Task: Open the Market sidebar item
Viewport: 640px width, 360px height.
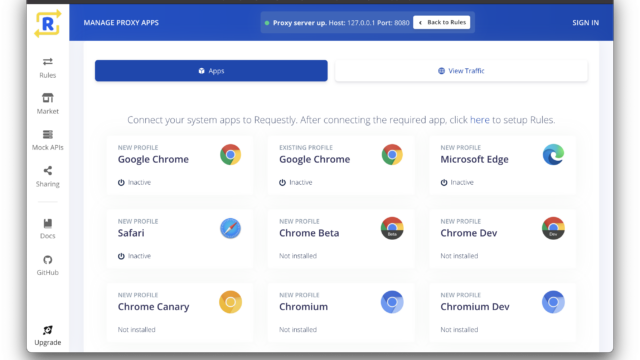Action: pos(48,104)
